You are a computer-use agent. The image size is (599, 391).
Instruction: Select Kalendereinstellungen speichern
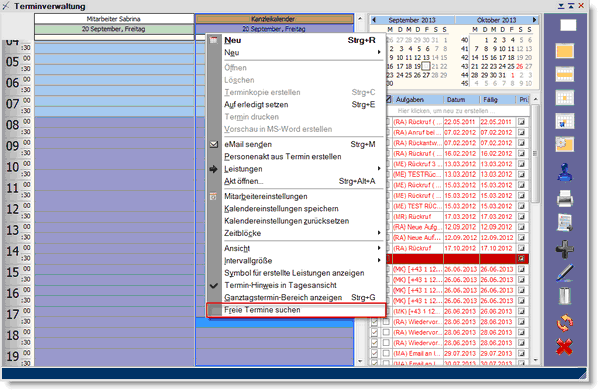point(295,208)
